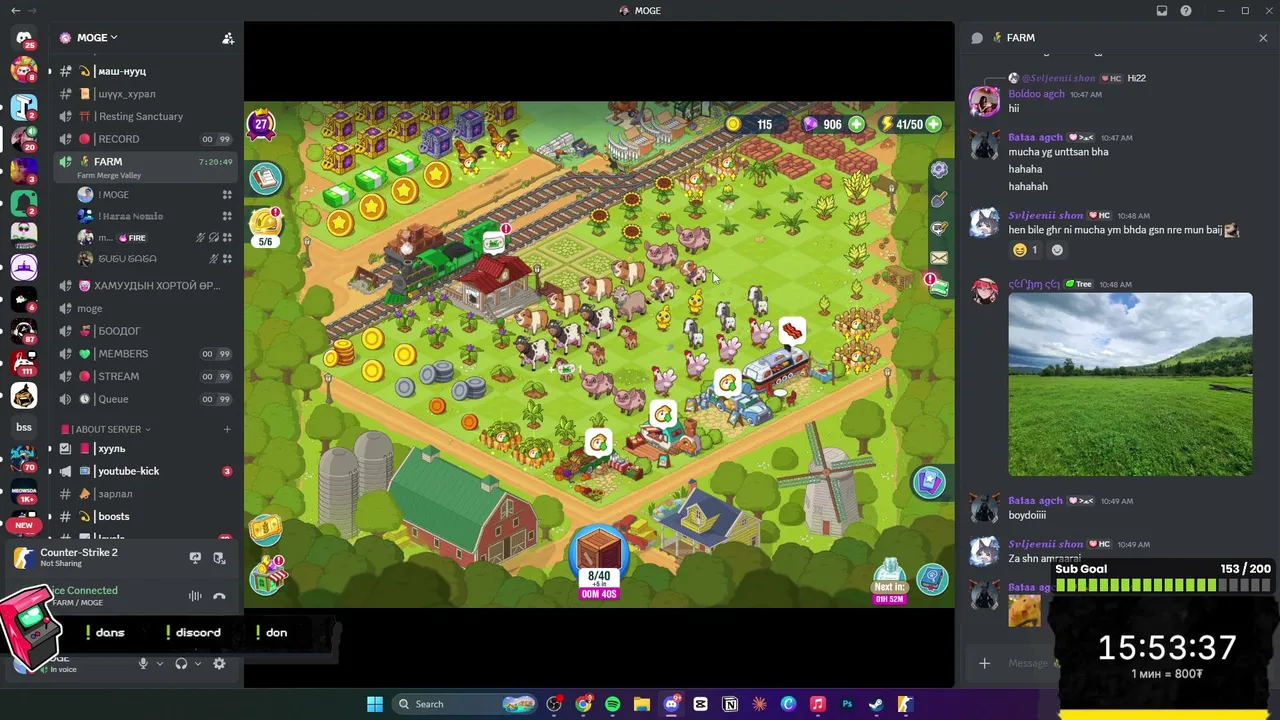This screenshot has height=720, width=1280.
Task: Share your screen from the voice panel
Action: (x=195, y=558)
